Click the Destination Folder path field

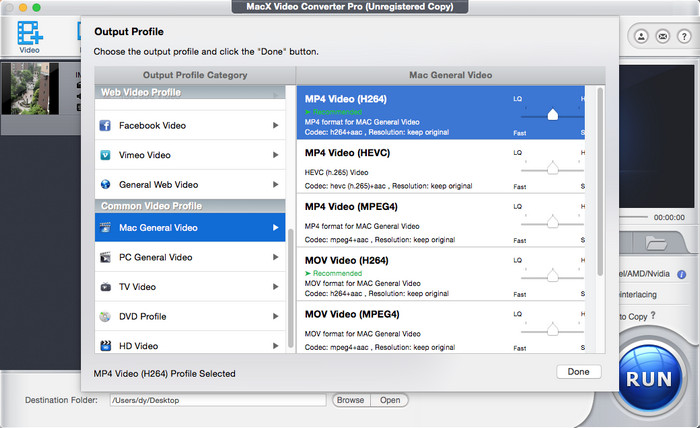point(218,400)
